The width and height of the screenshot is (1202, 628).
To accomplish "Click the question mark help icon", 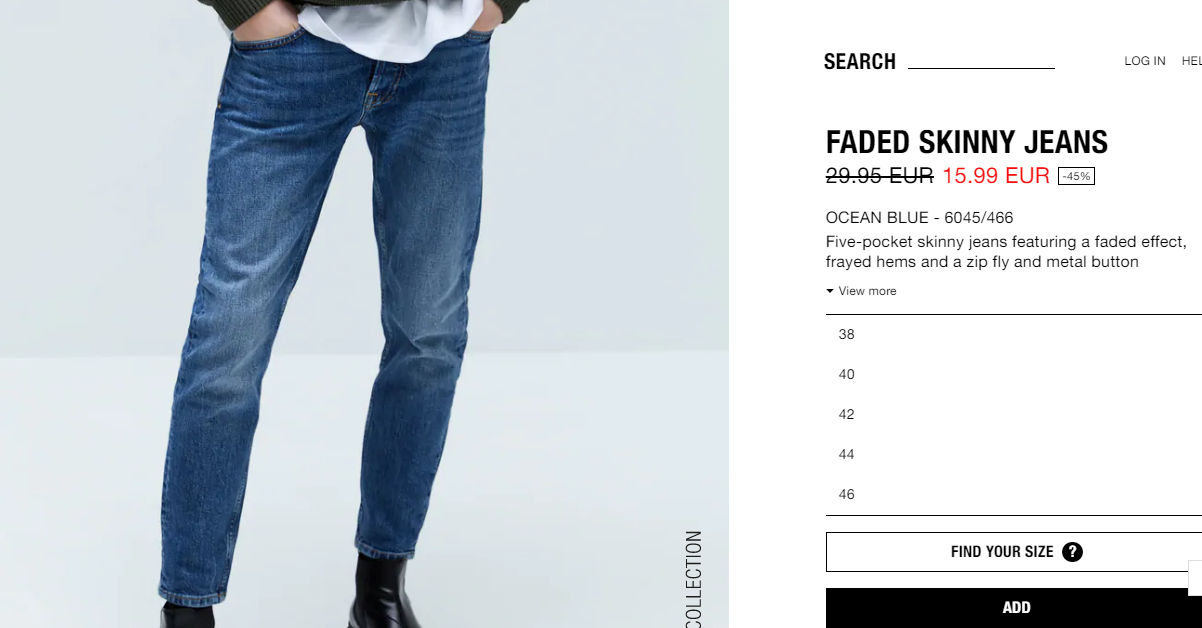I will (x=1072, y=552).
